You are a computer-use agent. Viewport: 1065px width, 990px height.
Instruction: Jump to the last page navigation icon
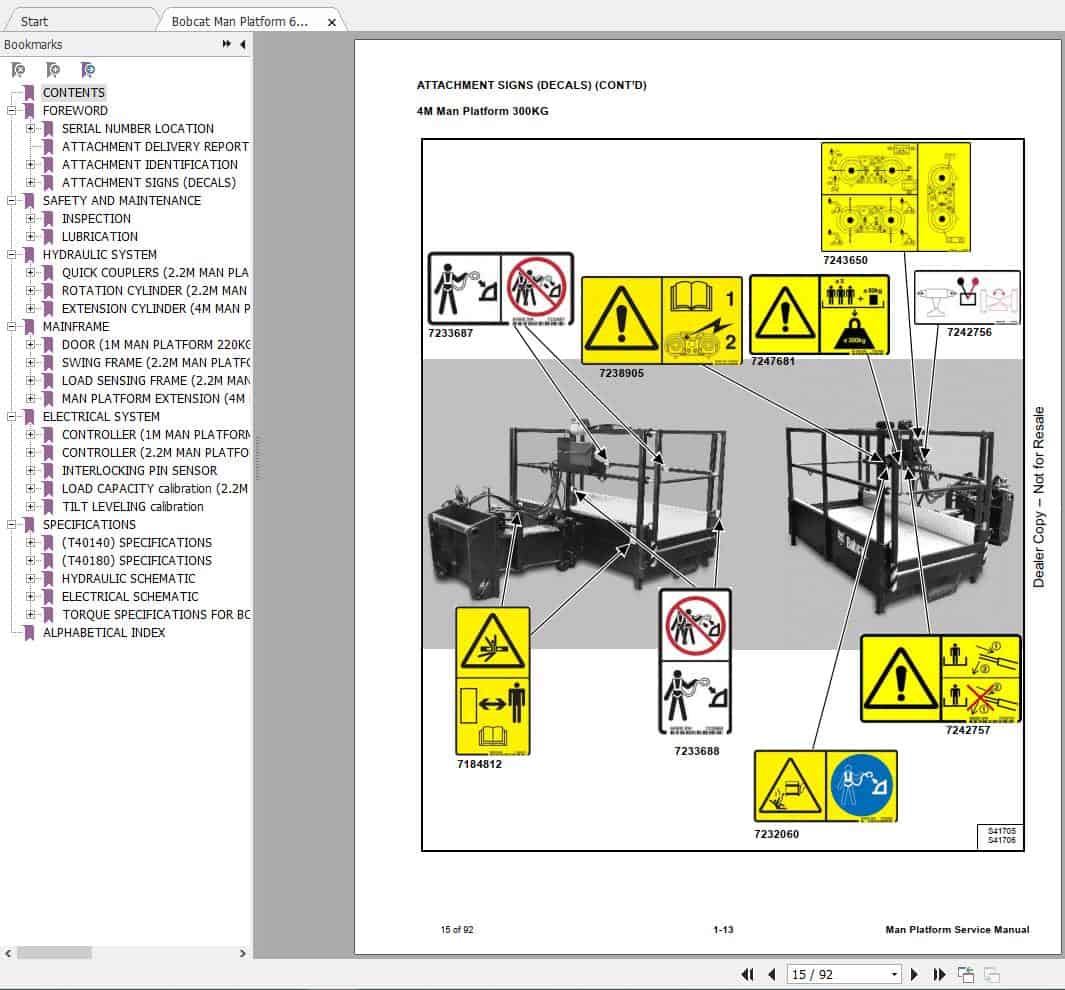click(939, 974)
